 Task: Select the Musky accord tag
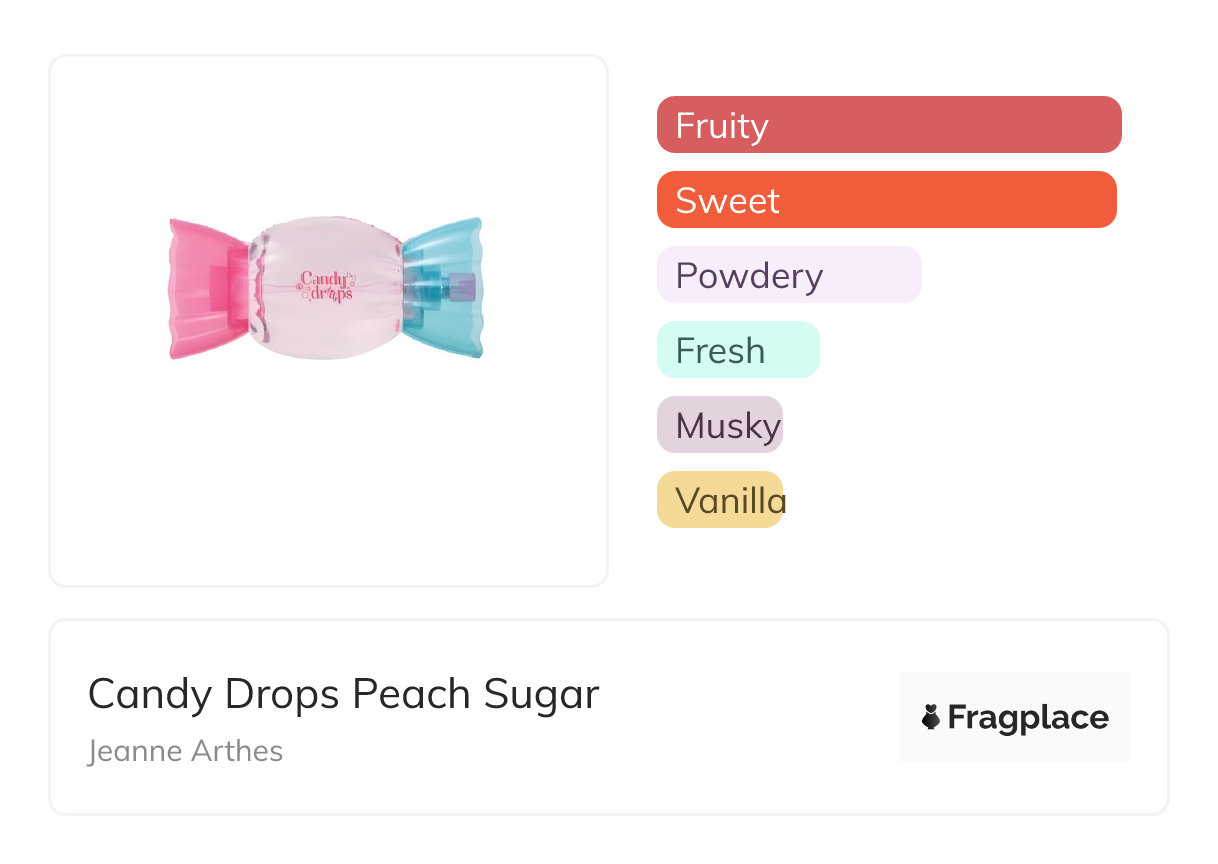click(x=720, y=425)
